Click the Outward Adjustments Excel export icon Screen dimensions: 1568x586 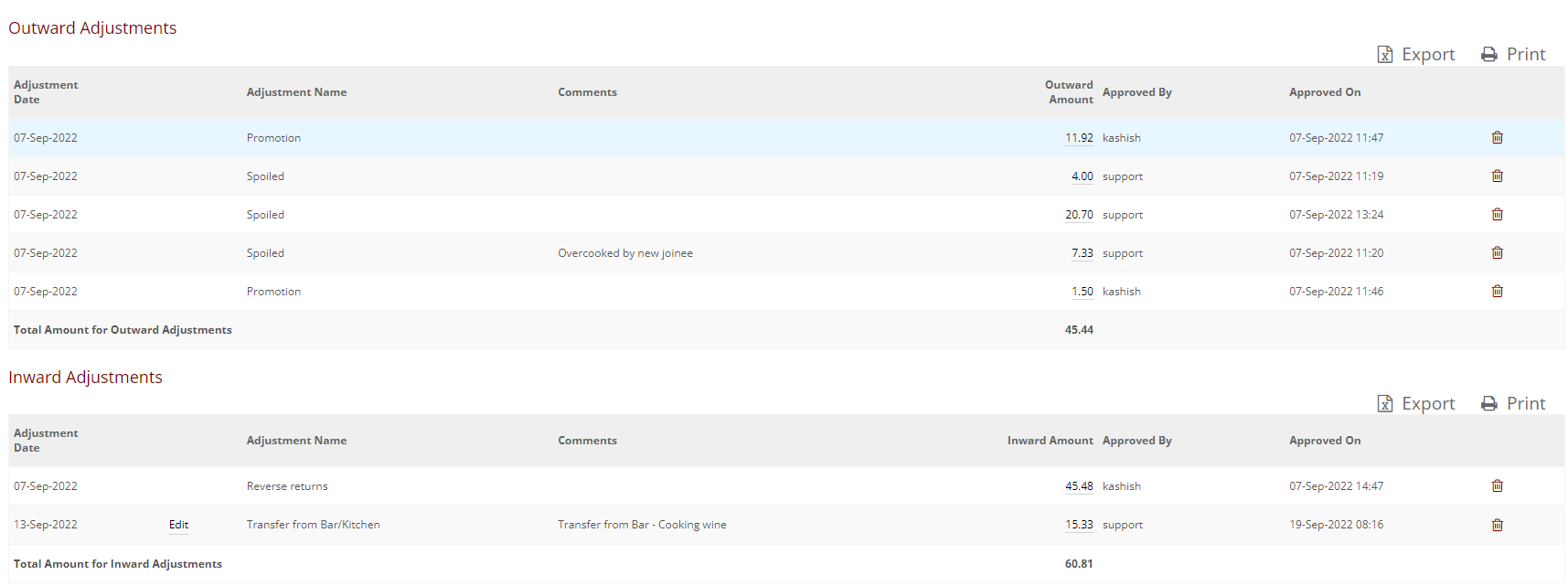pos(1385,55)
